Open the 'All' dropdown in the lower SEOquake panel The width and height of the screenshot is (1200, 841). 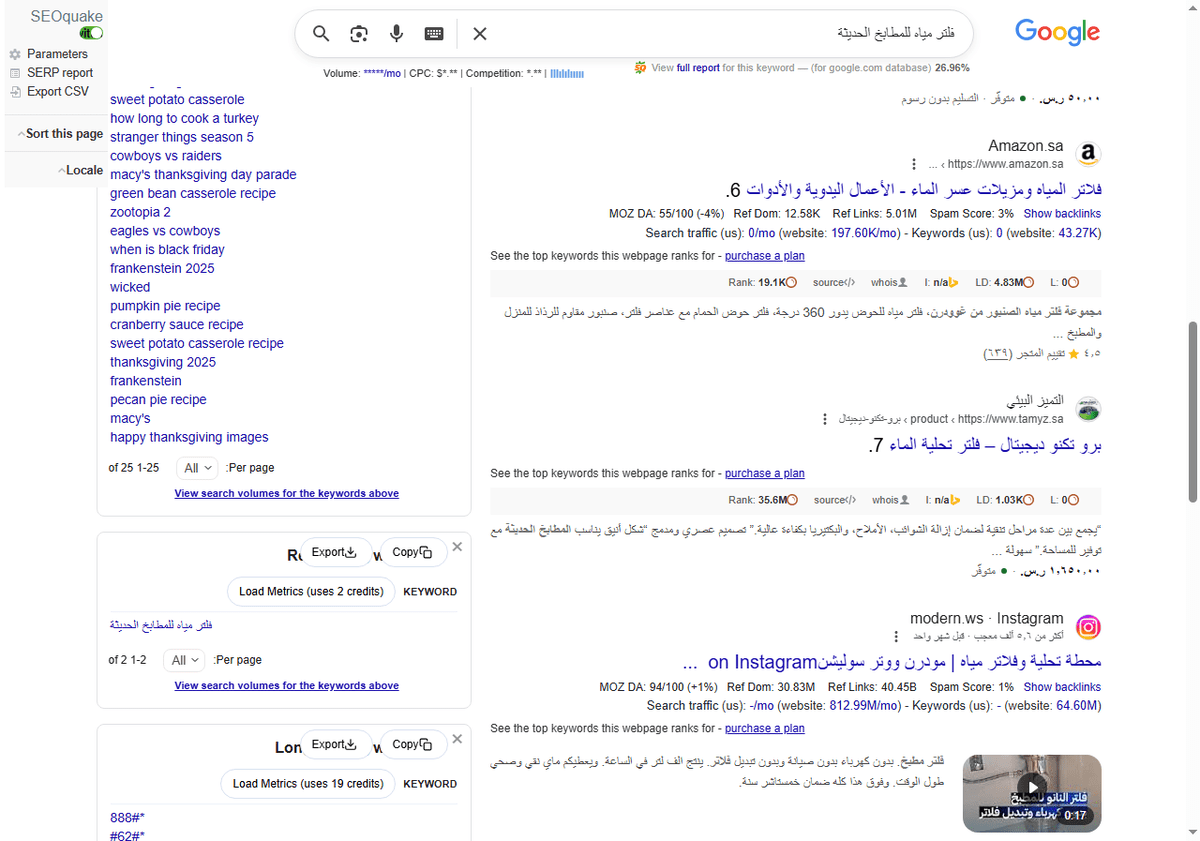(x=183, y=659)
